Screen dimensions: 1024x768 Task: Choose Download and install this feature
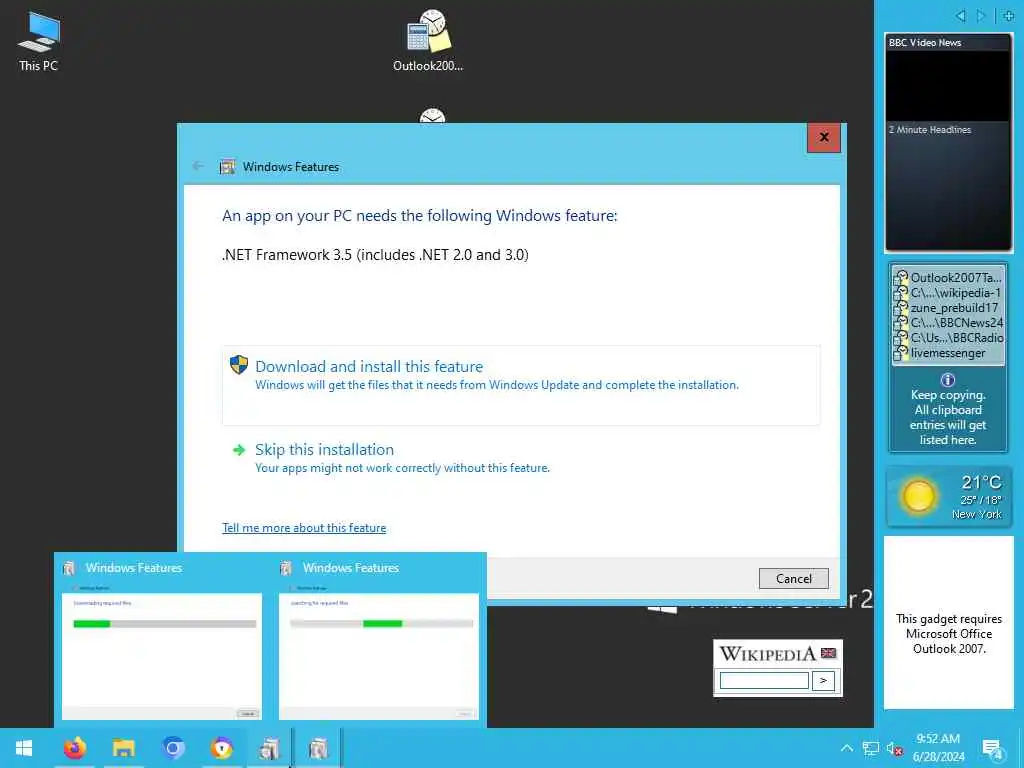pyautogui.click(x=520, y=385)
